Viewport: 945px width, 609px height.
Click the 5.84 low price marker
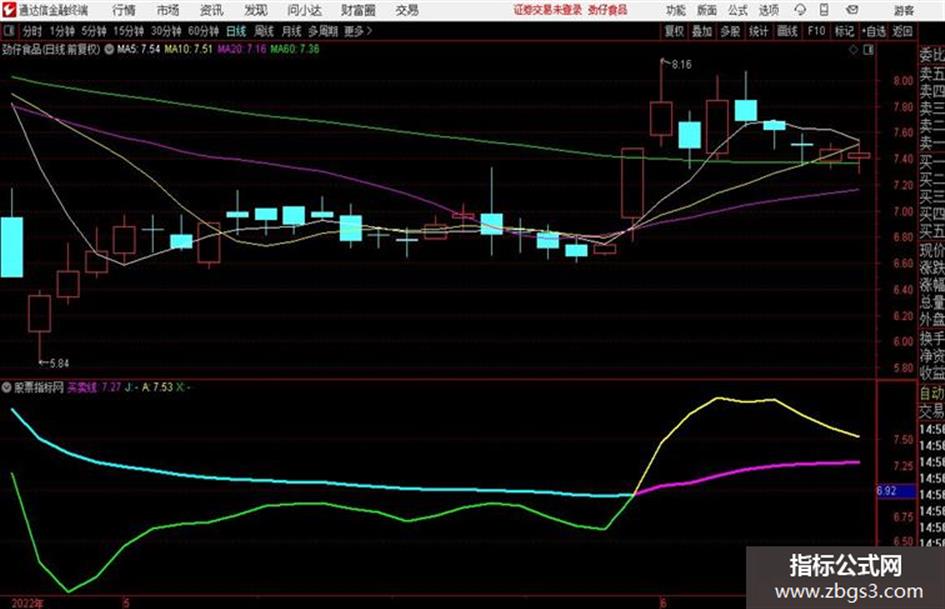[59, 363]
